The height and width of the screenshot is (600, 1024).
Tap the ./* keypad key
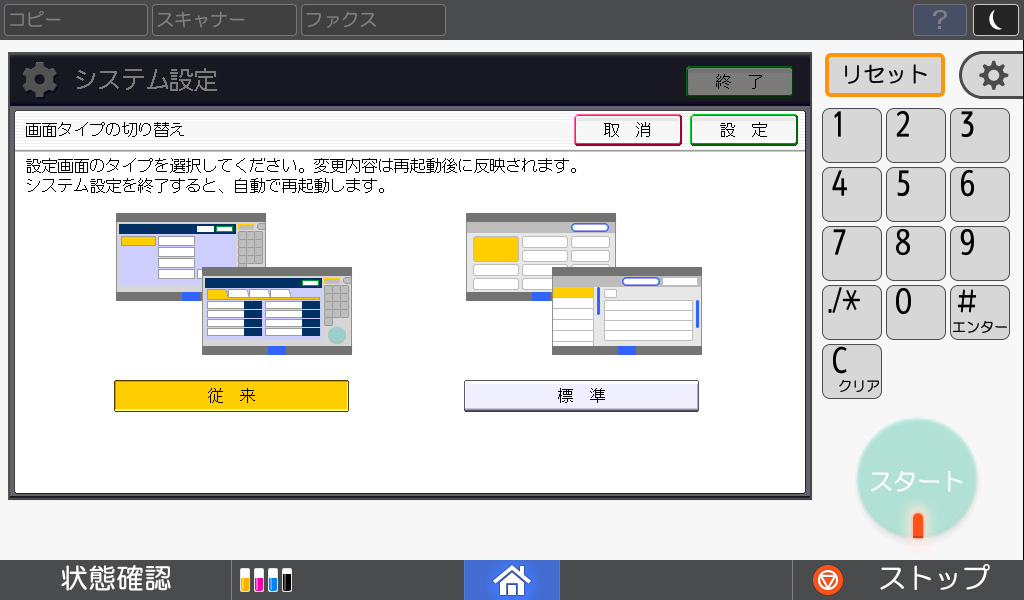[x=852, y=312]
